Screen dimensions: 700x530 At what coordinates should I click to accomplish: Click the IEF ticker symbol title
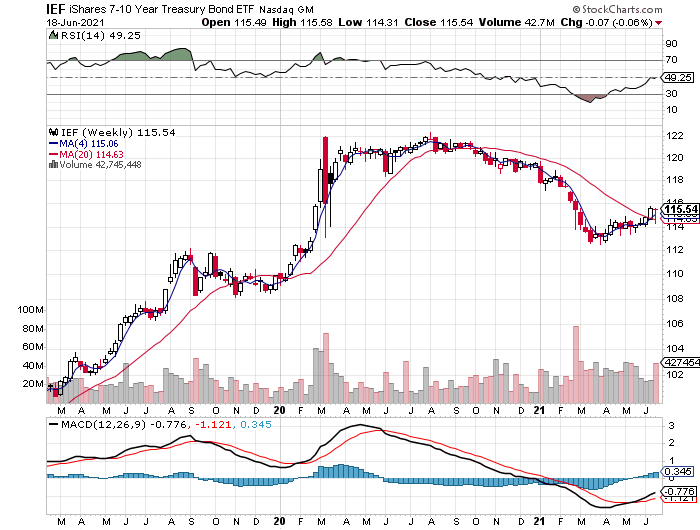tap(56, 9)
